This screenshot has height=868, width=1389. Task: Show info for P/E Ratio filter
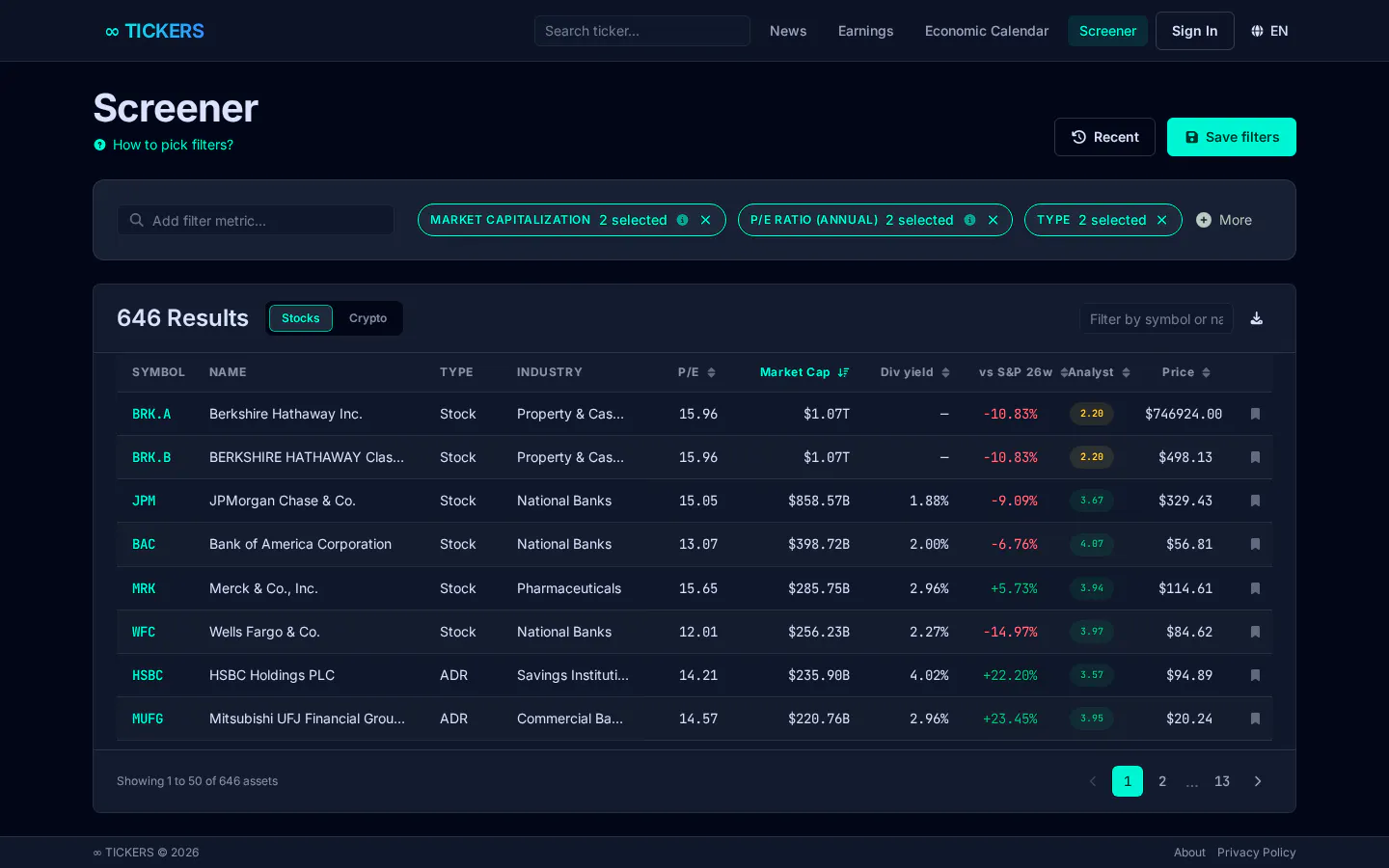click(x=969, y=220)
